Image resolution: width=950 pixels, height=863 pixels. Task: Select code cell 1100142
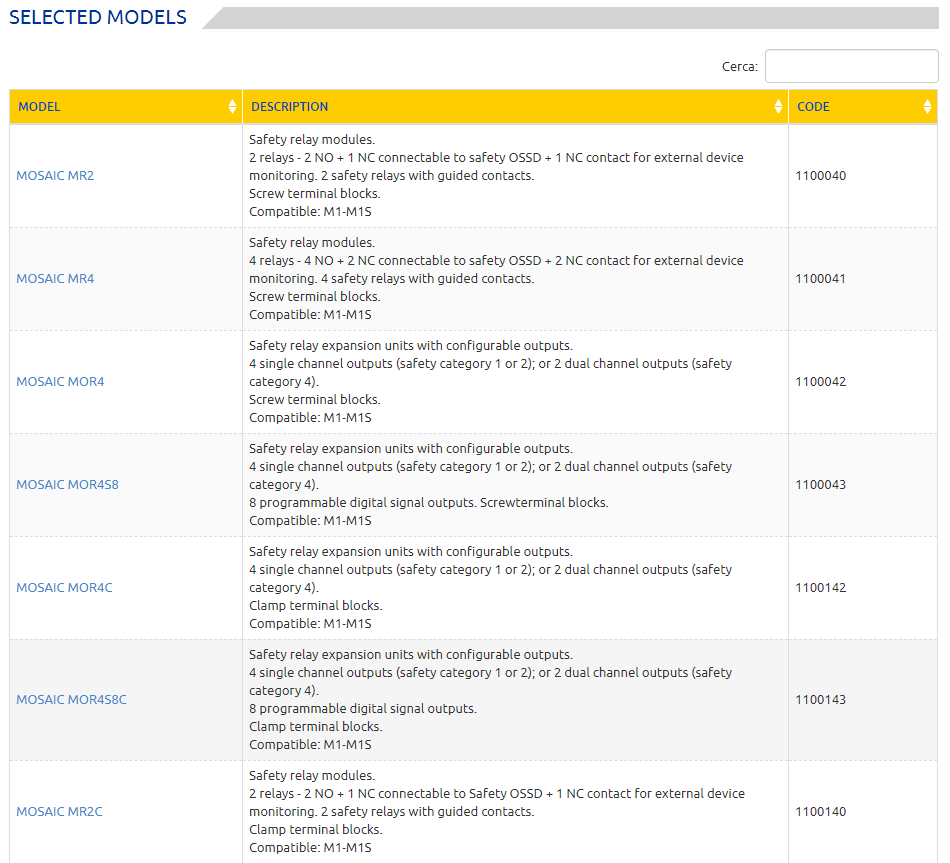click(820, 588)
